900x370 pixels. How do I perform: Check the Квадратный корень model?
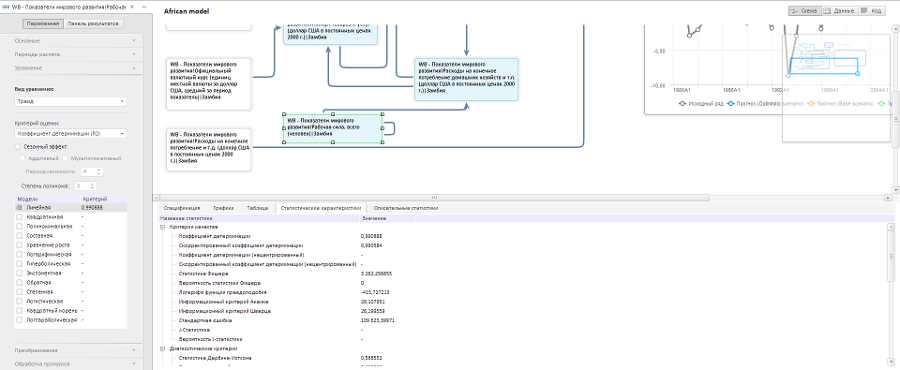20,310
